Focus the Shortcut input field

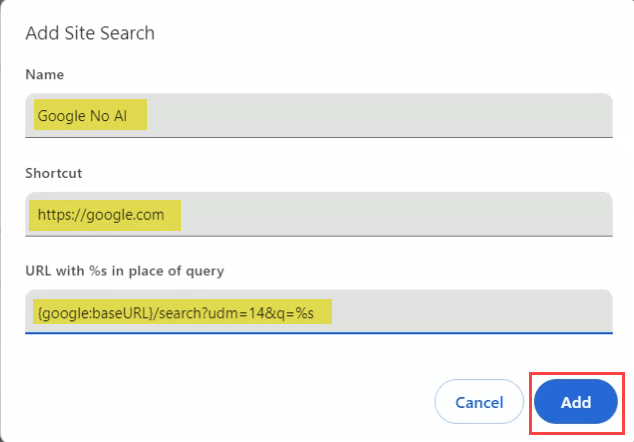pyautogui.click(x=318, y=214)
